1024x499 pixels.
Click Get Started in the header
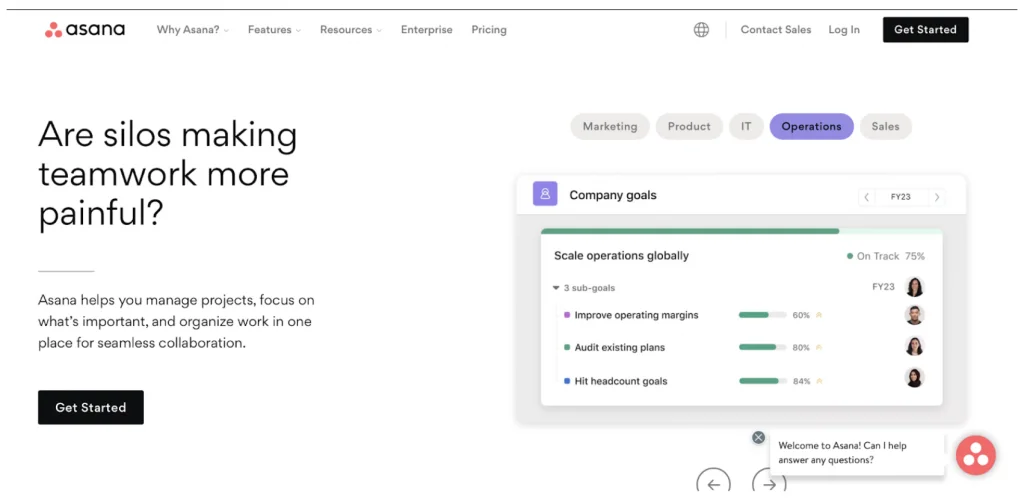(925, 29)
